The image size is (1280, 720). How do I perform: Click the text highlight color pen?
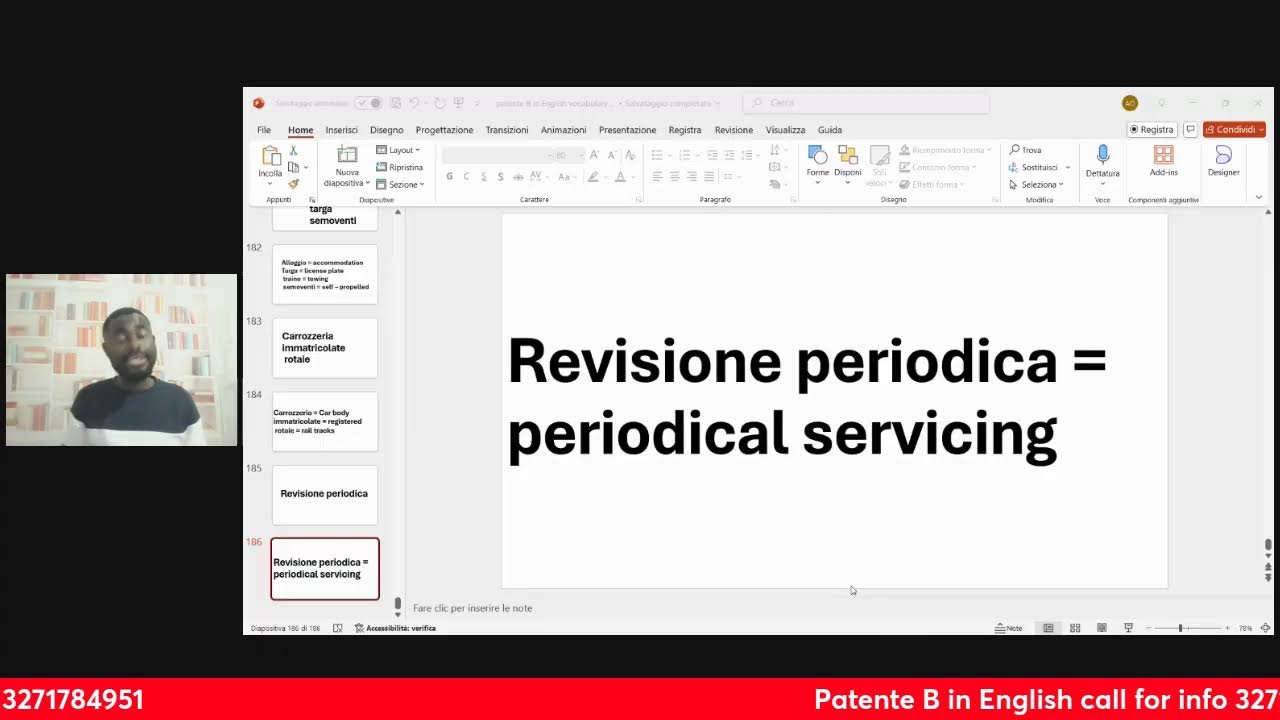593,176
